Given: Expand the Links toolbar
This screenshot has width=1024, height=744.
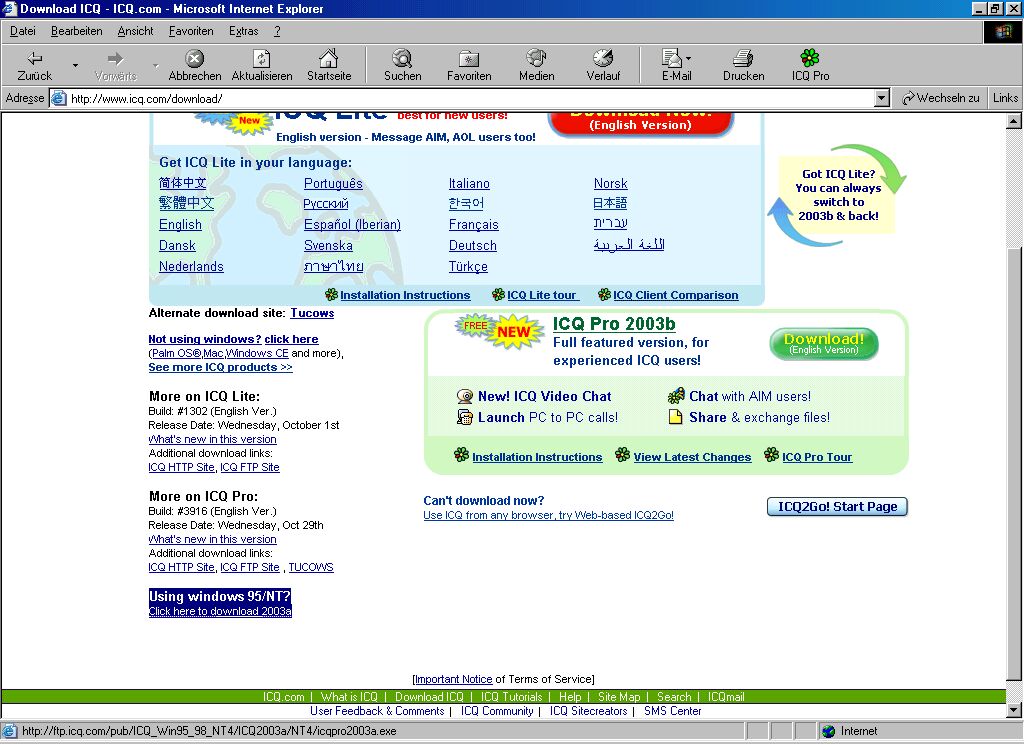Looking at the screenshot, I should (x=1005, y=98).
